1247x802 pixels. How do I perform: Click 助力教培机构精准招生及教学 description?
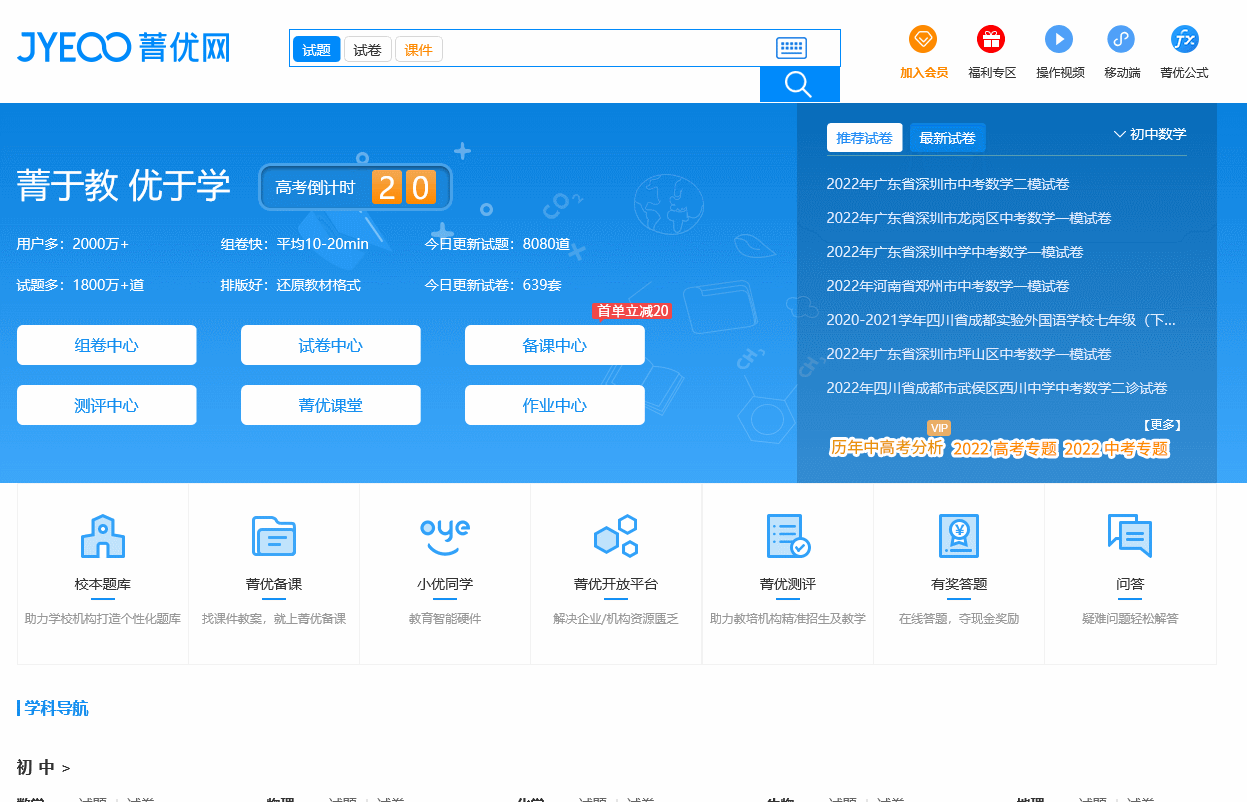(788, 619)
